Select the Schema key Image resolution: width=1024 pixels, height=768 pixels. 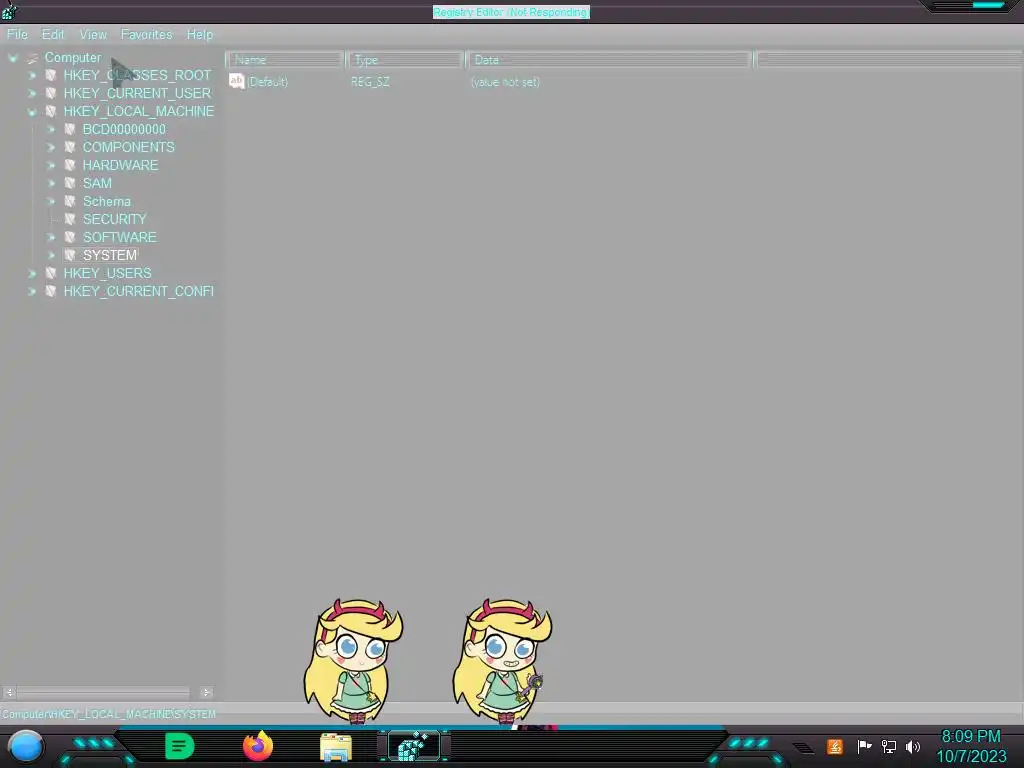coord(106,201)
